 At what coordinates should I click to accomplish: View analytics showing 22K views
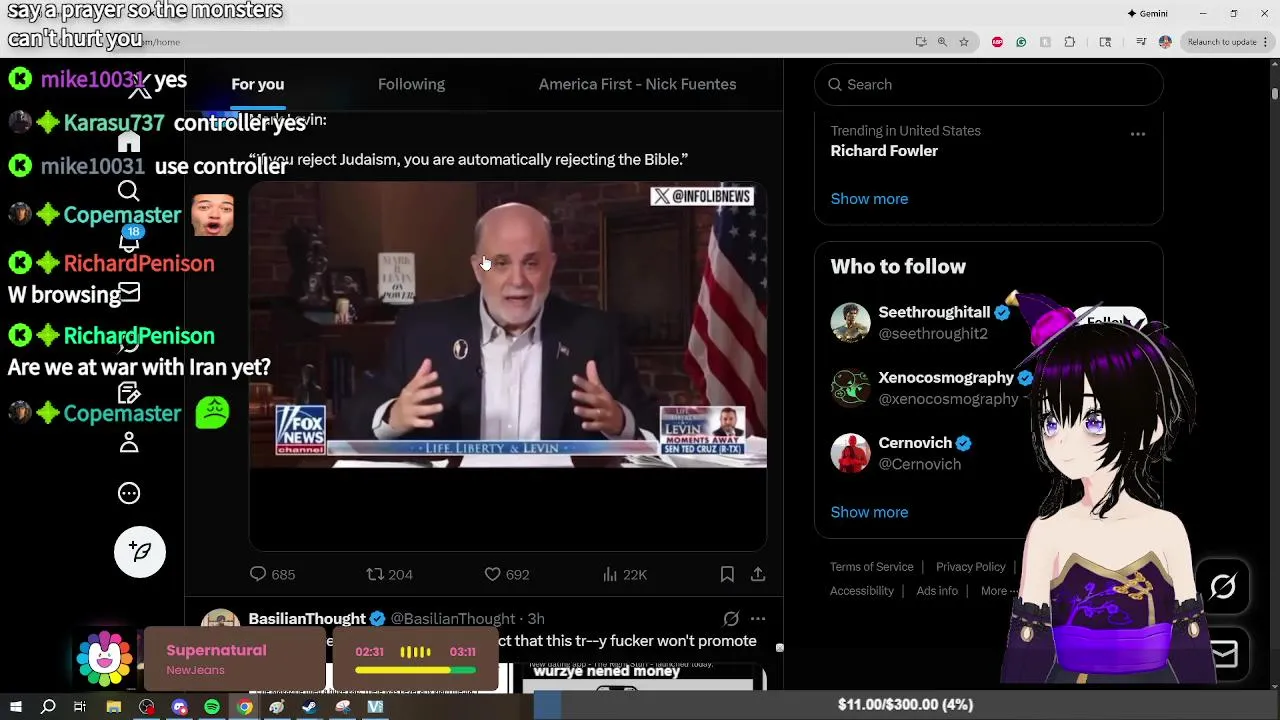(625, 574)
